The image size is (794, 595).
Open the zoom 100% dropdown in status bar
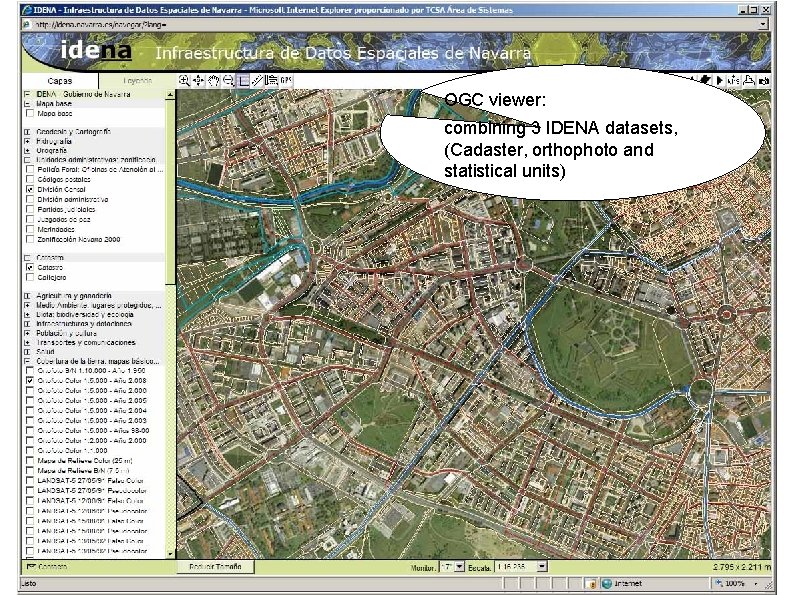coord(756,584)
